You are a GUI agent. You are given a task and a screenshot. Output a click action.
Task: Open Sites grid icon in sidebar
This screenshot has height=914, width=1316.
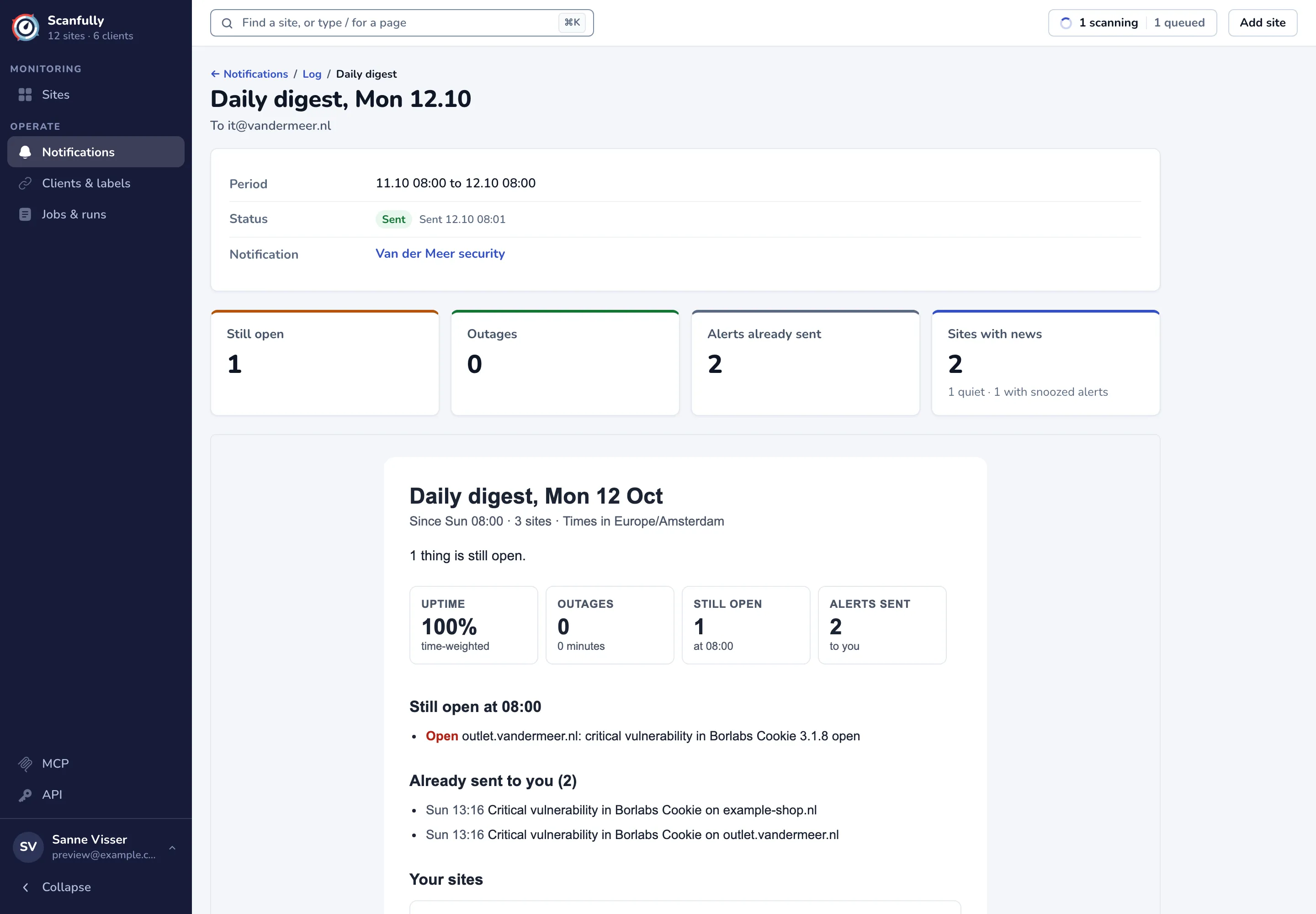(25, 95)
